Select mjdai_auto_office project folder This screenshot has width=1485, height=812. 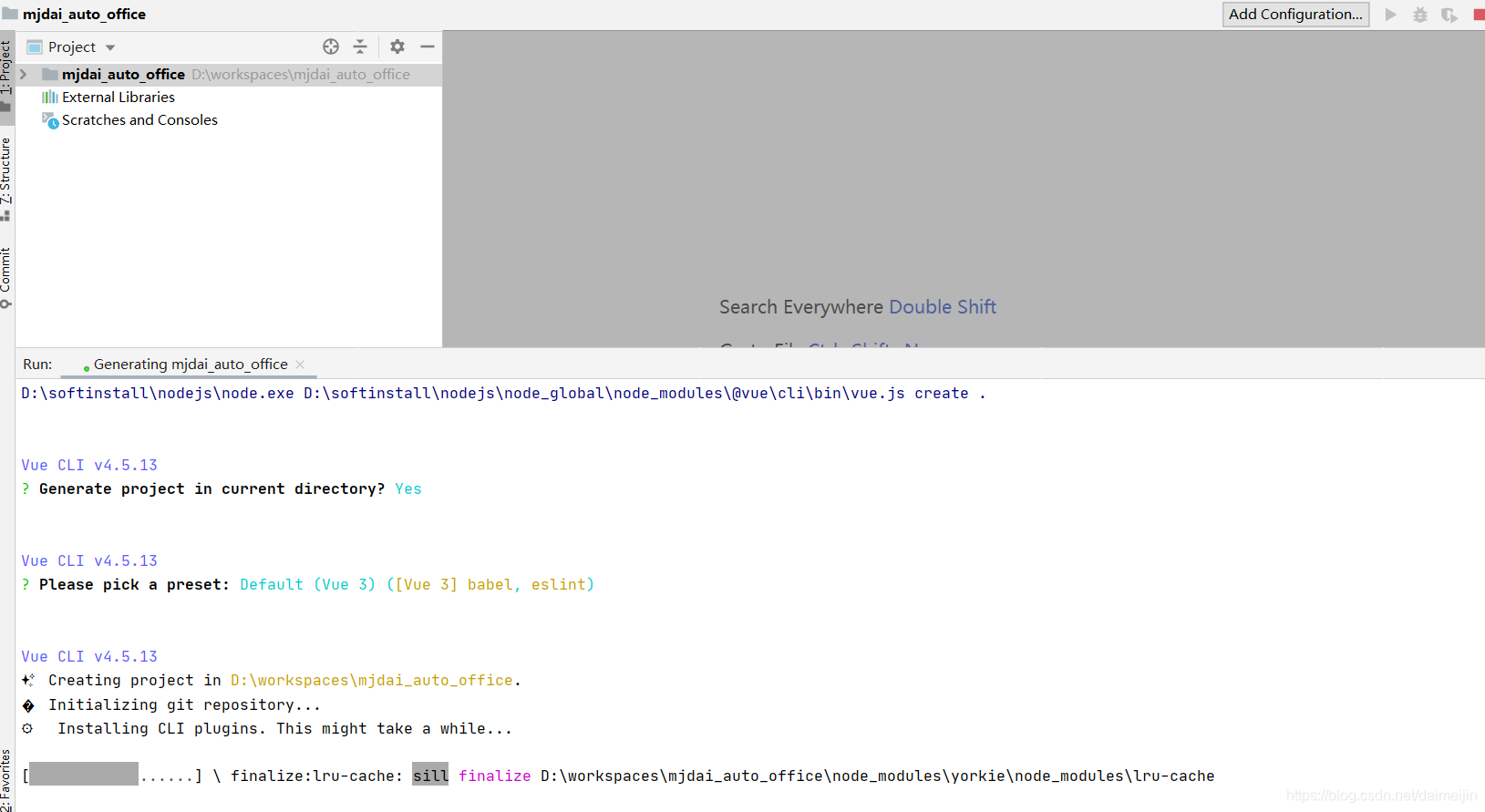click(229, 74)
